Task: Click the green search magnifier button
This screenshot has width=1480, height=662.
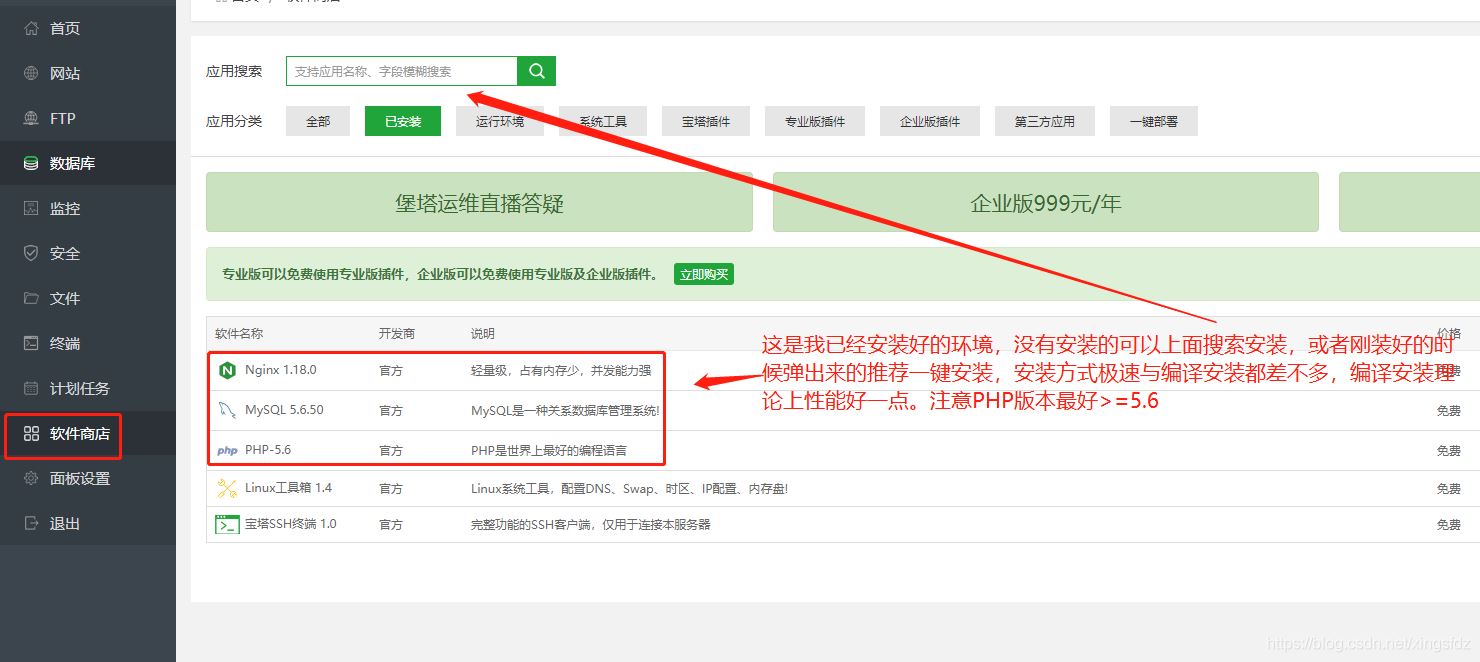Action: pos(536,71)
